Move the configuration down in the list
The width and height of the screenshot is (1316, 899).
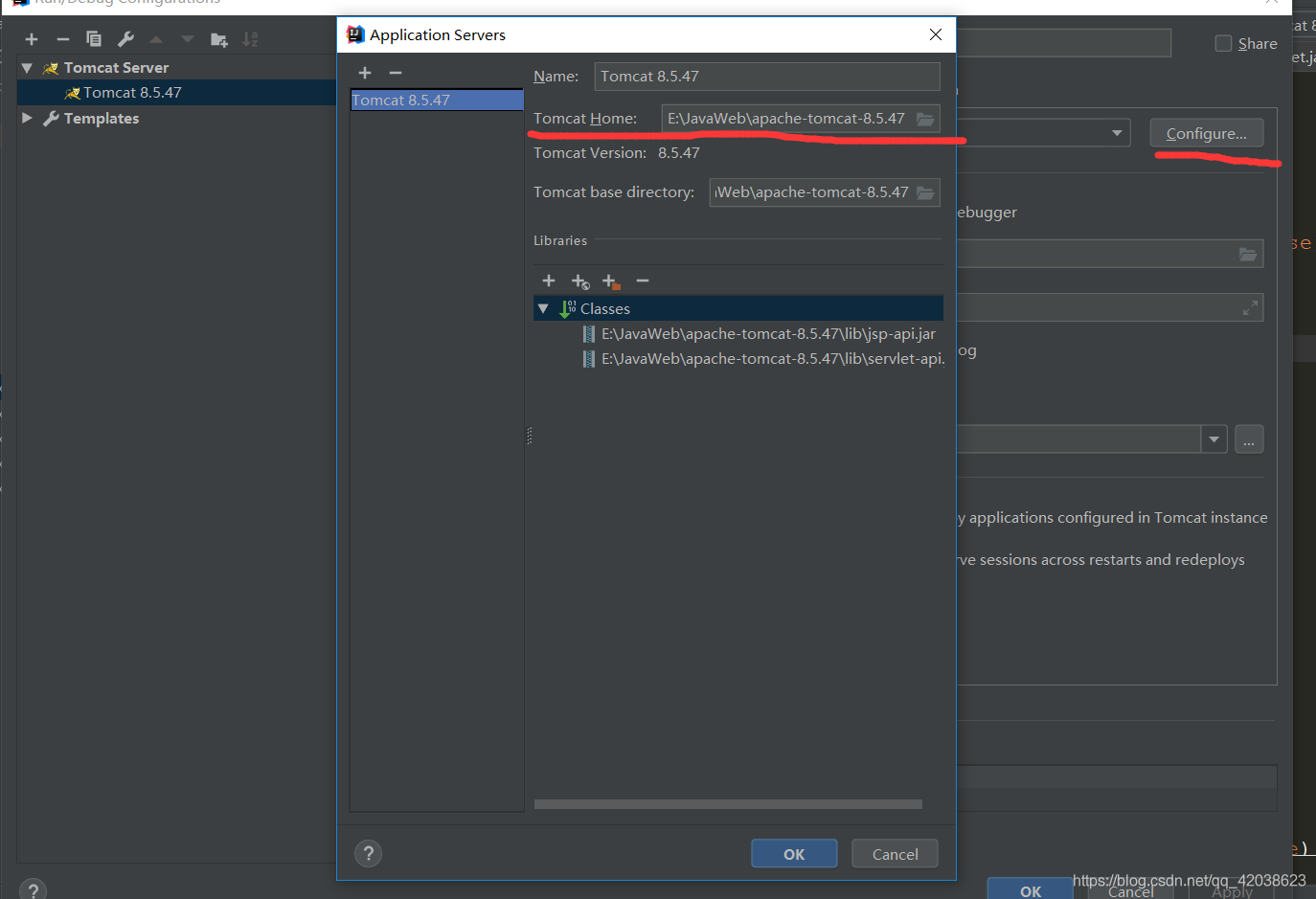pyautogui.click(x=188, y=39)
